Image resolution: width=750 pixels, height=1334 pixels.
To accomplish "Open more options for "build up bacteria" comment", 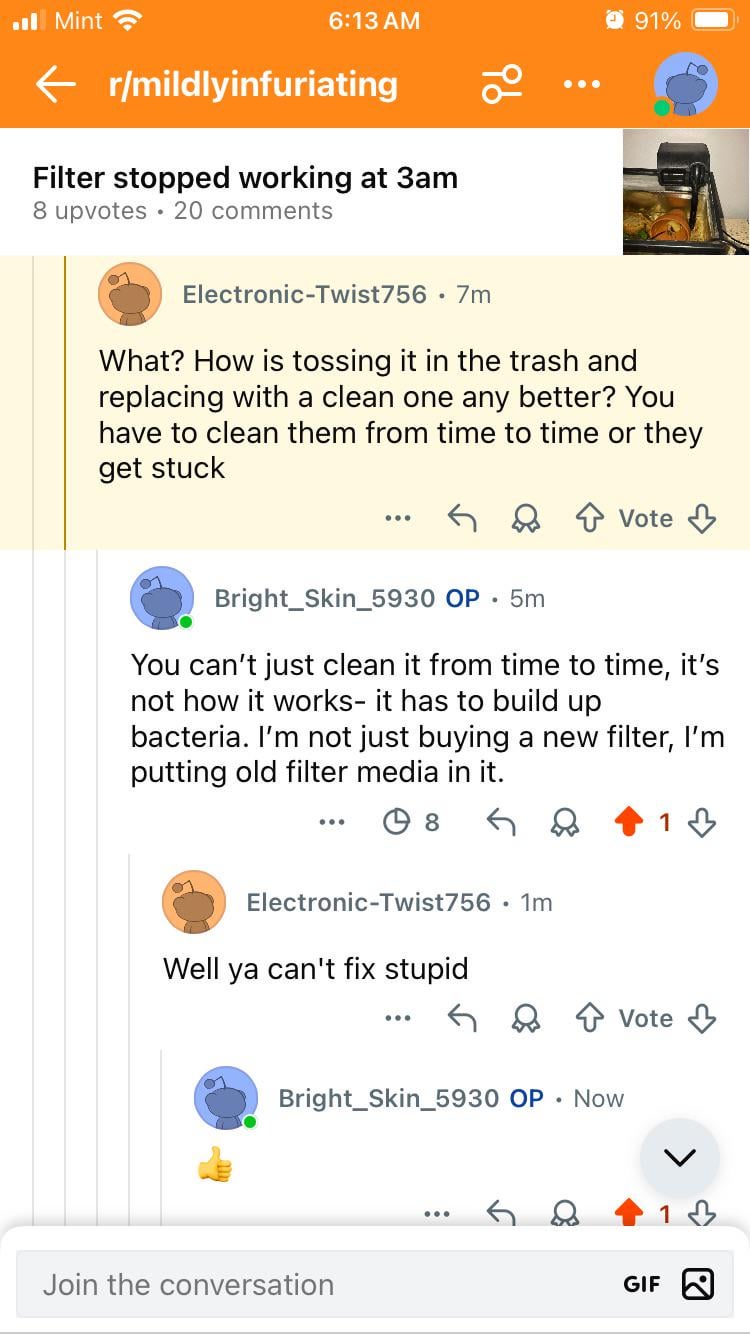I will point(331,822).
